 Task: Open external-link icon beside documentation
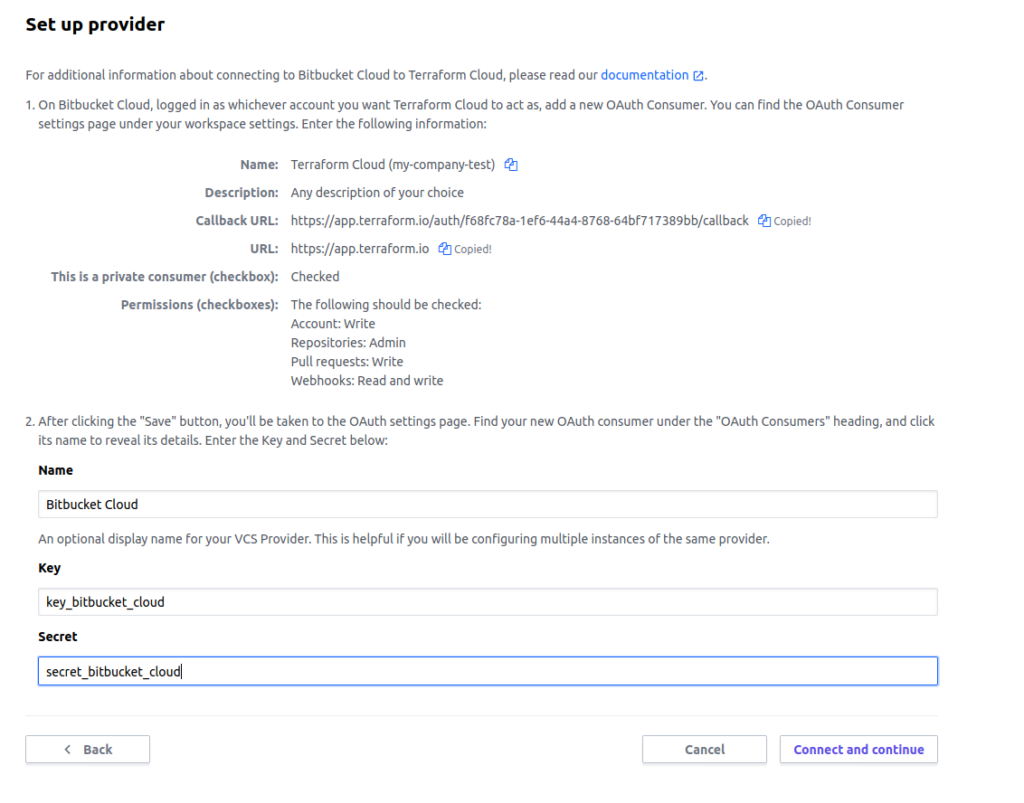click(698, 76)
